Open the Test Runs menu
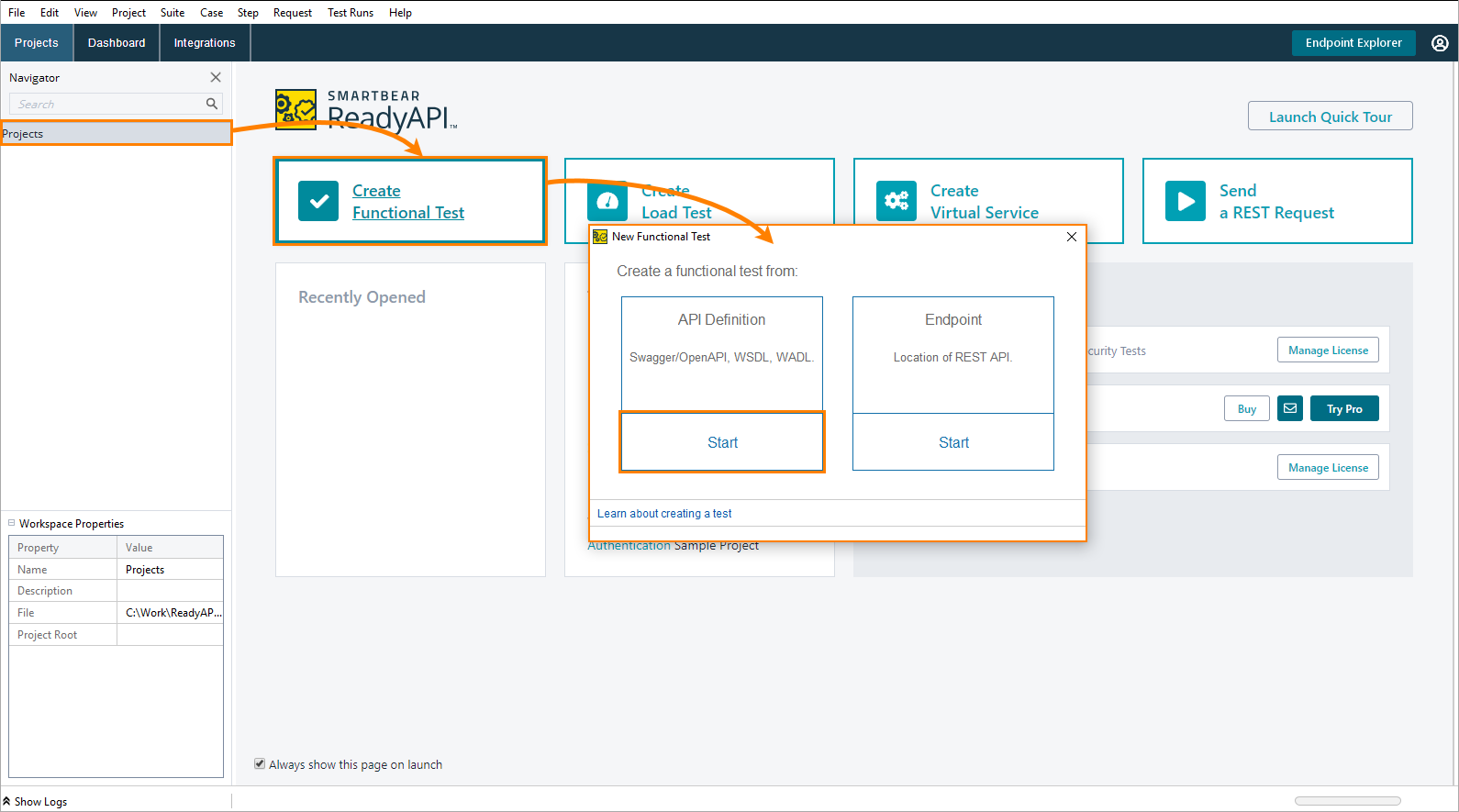1459x812 pixels. pos(351,13)
